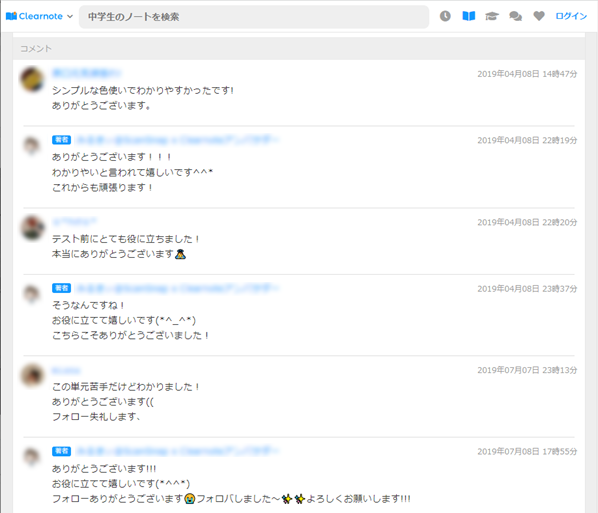Click timestamp 2019年07月07日 23時13分
Image resolution: width=598 pixels, height=513 pixels.
(527, 370)
